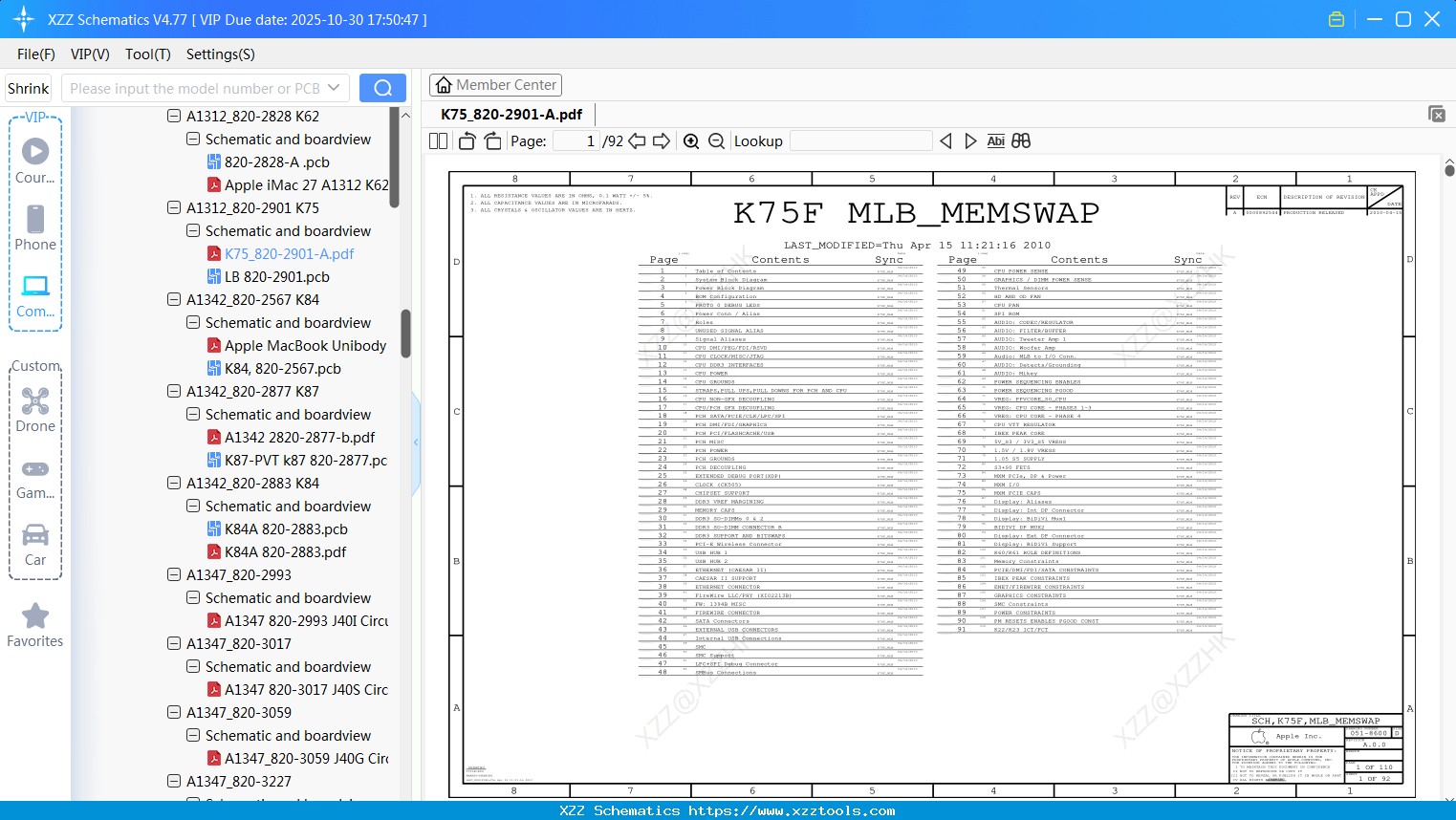This screenshot has width=1456, height=820.
Task: Open the model search dropdown arrow
Action: coord(334,88)
